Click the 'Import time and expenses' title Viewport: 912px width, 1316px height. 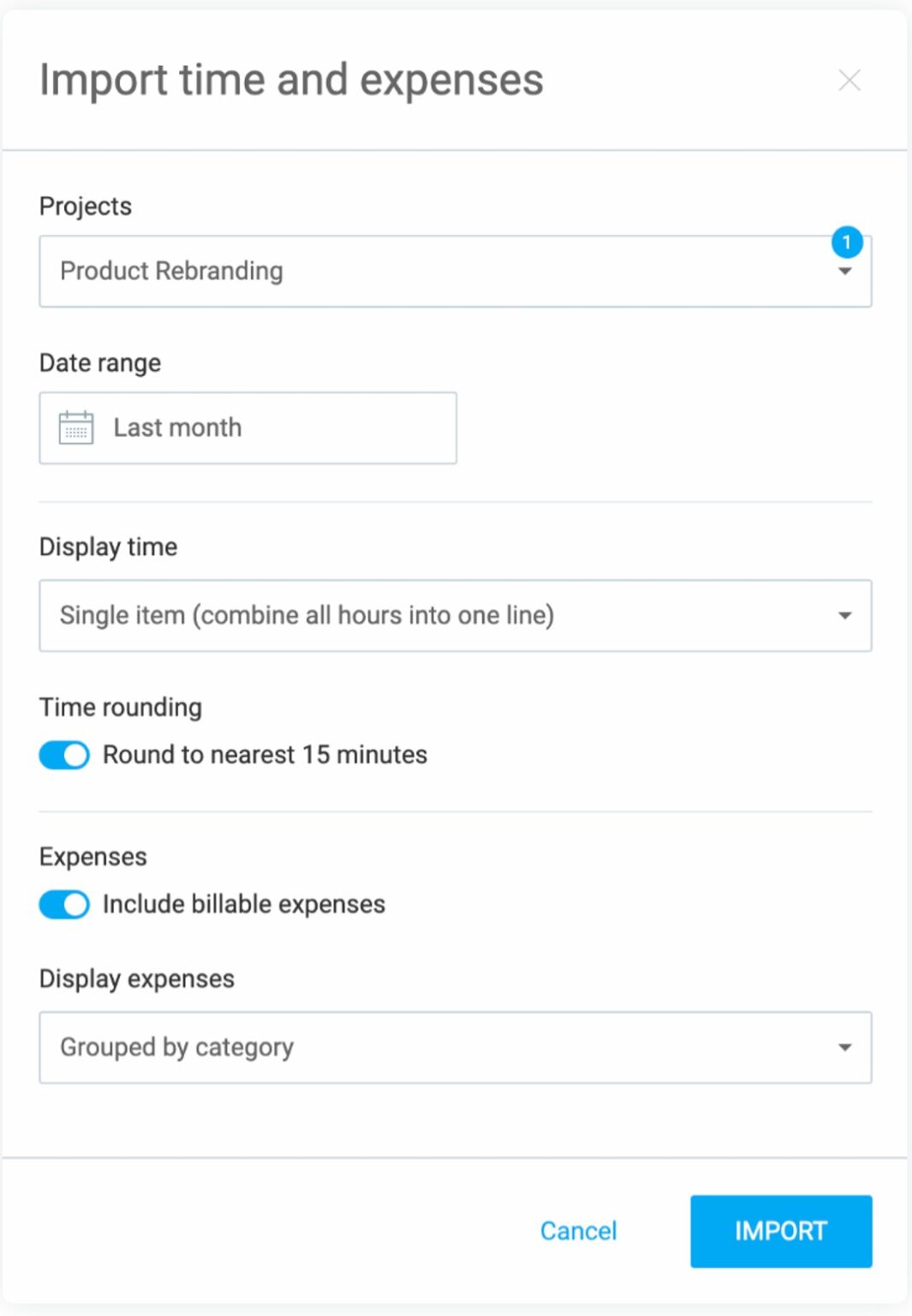(291, 81)
